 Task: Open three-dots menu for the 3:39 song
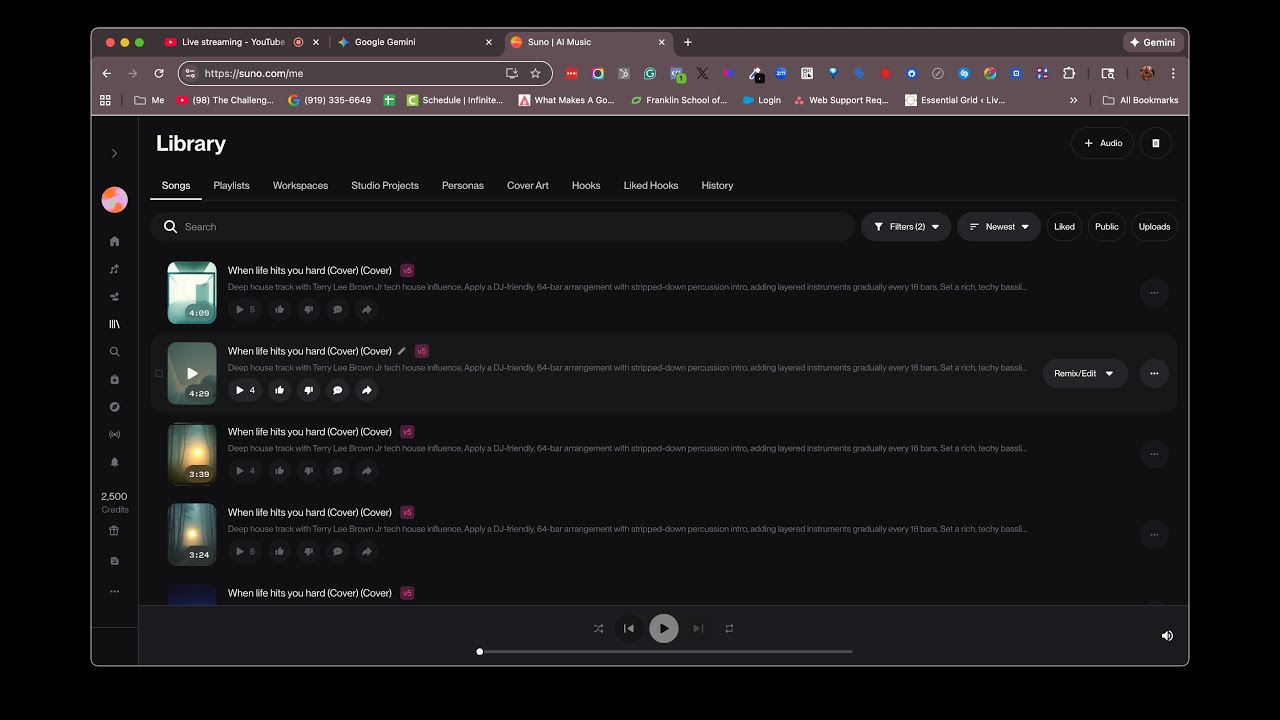click(1154, 454)
